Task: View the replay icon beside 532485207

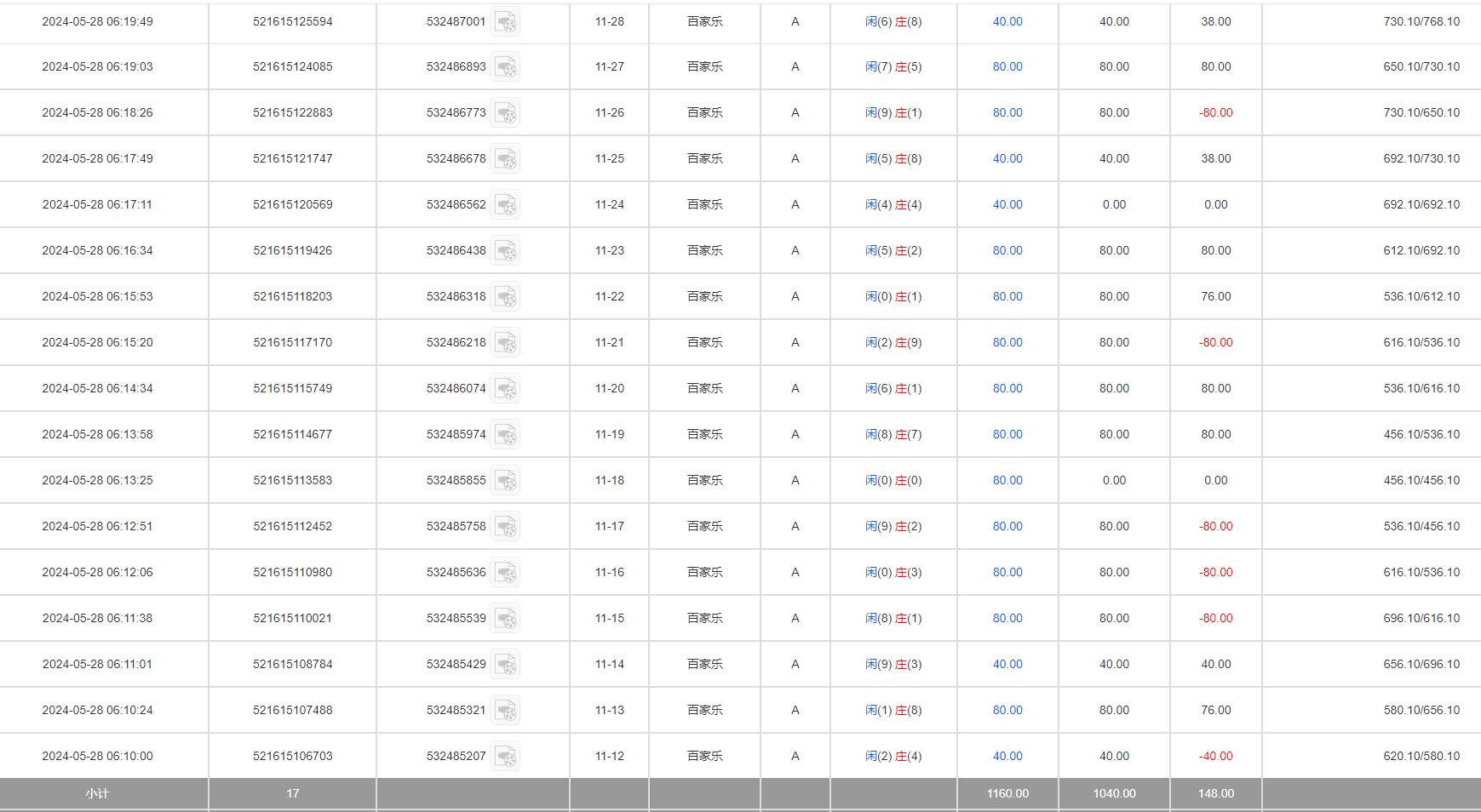Action: pos(505,757)
